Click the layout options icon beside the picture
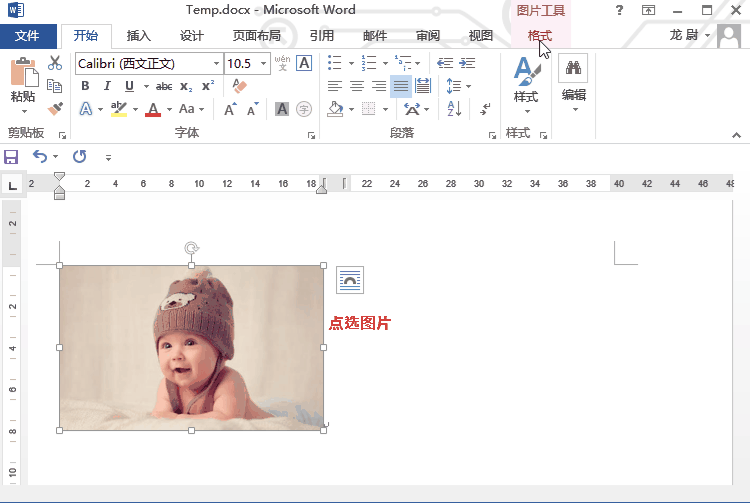Viewport: 750px width, 503px height. [x=349, y=280]
